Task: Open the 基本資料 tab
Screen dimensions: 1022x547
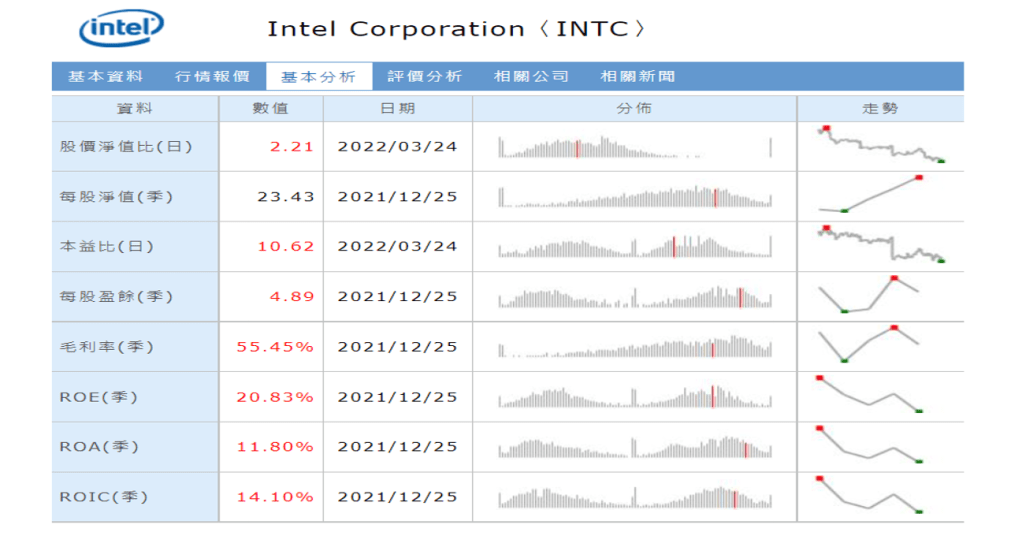Action: pyautogui.click(x=105, y=76)
